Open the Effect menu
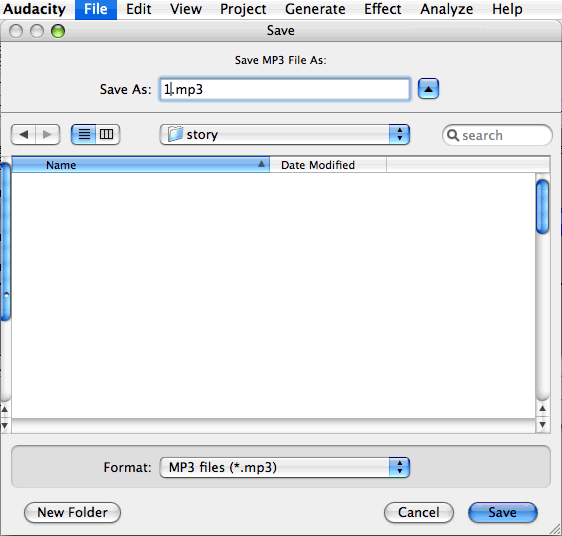 pyautogui.click(x=382, y=9)
